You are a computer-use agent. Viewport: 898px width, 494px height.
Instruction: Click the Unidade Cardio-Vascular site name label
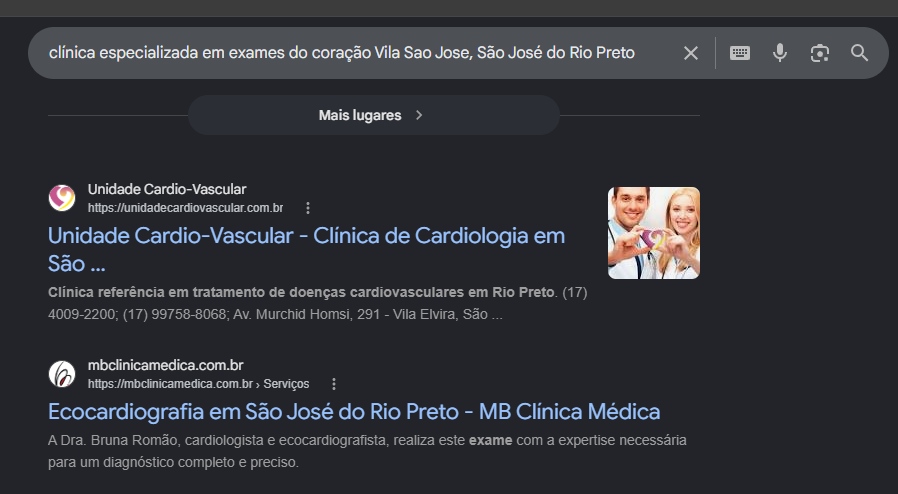coord(167,189)
